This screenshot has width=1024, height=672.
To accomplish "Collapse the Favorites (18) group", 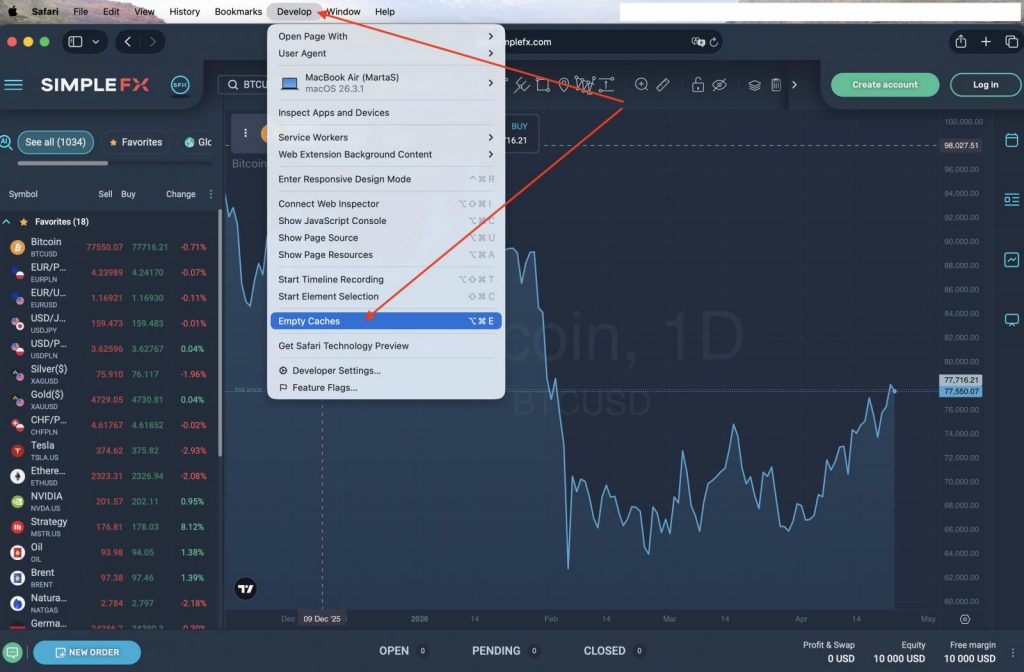I will click(x=7, y=221).
